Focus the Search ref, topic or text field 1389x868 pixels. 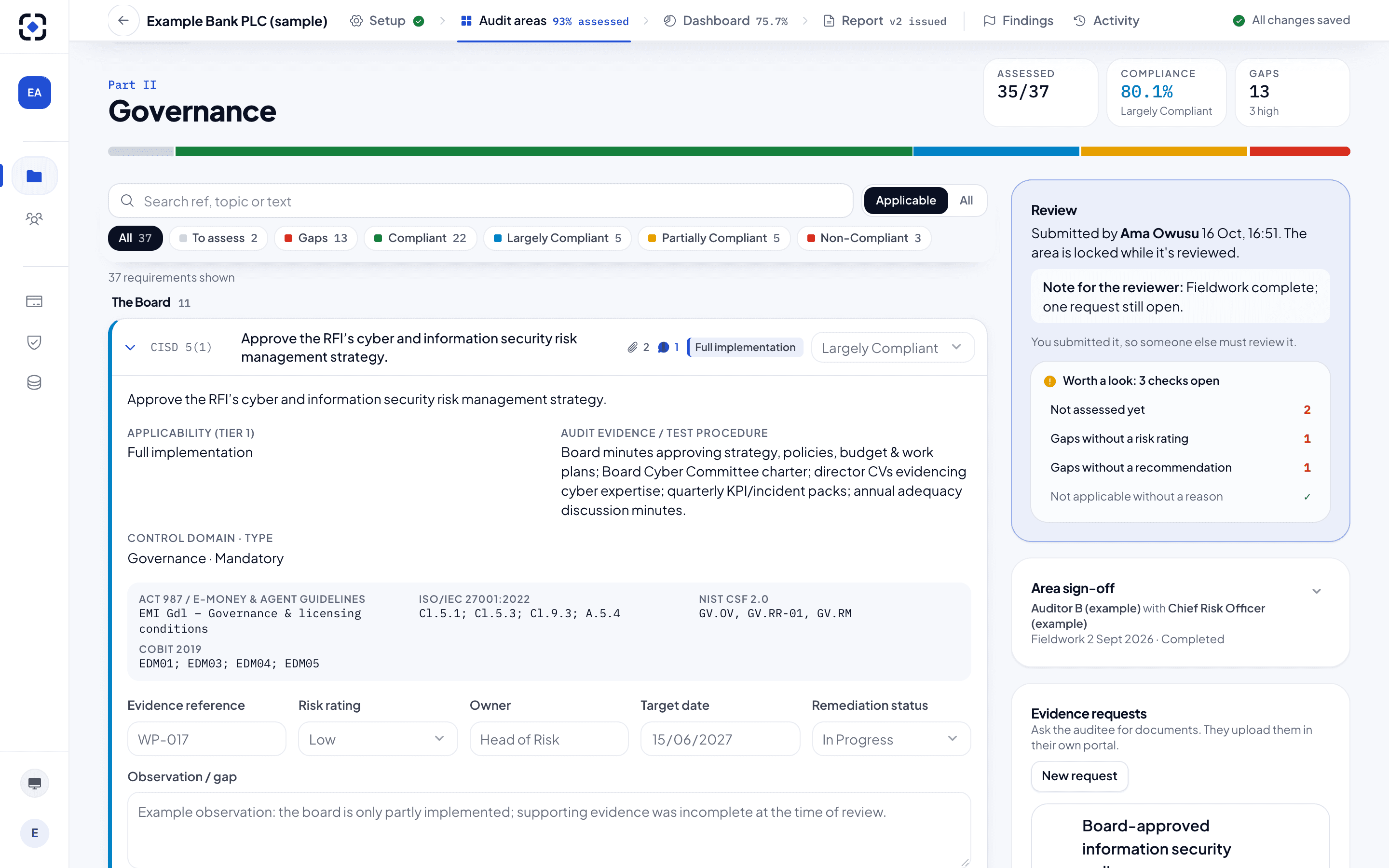click(x=480, y=200)
